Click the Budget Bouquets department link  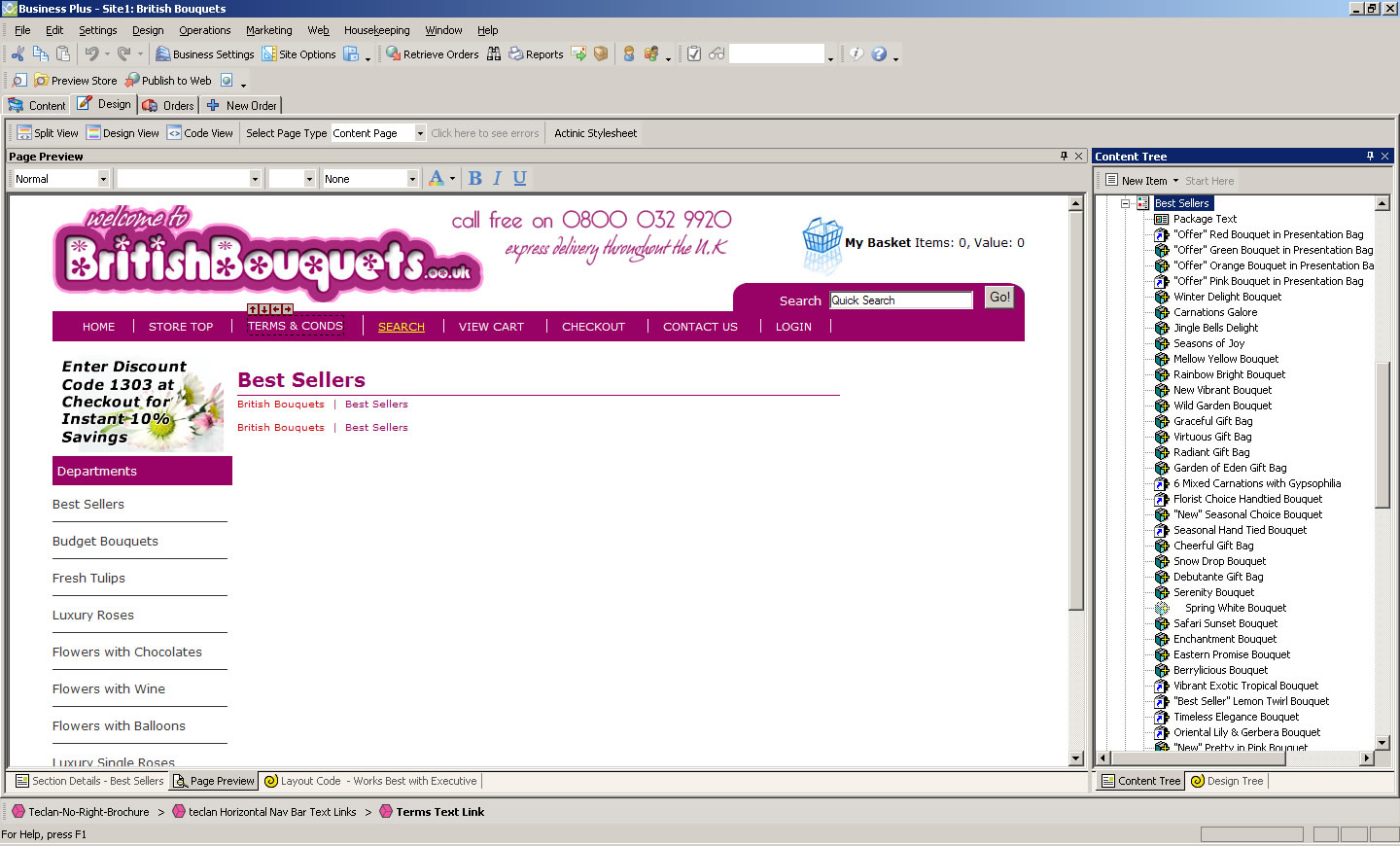pos(105,542)
